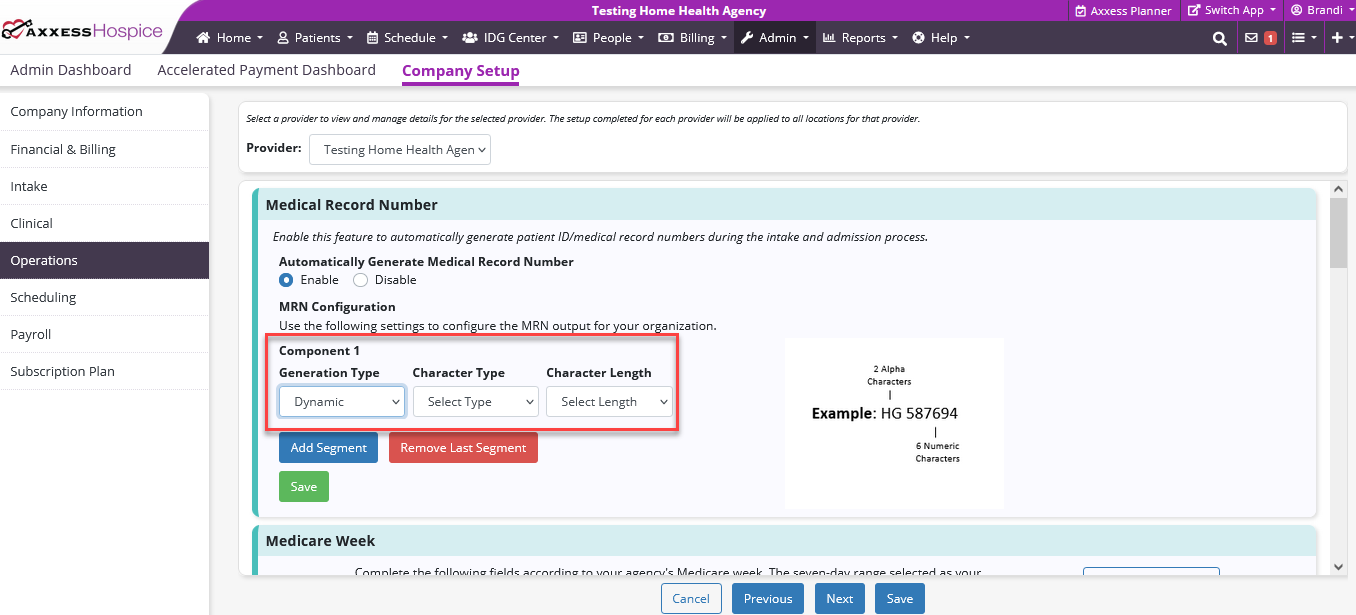The height and width of the screenshot is (615, 1356).
Task: Switch to Admin Dashboard tab
Action: pyautogui.click(x=71, y=70)
